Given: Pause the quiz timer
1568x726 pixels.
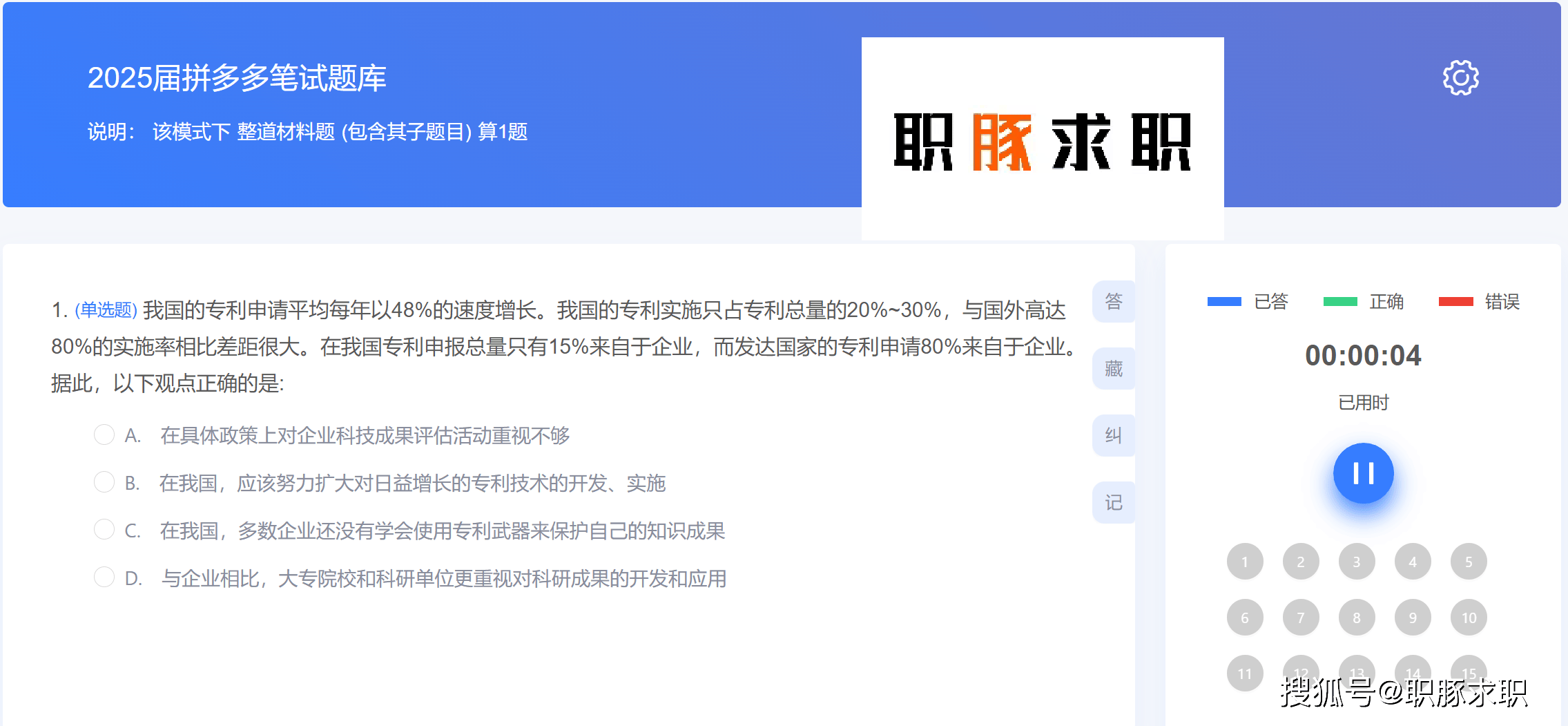Looking at the screenshot, I should pos(1363,473).
